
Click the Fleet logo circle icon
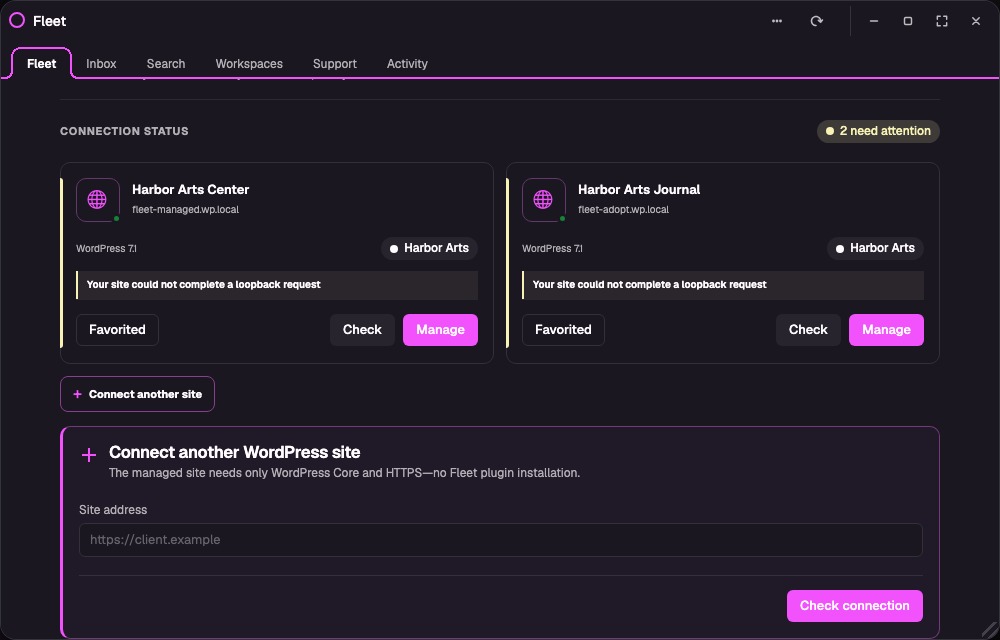17,20
